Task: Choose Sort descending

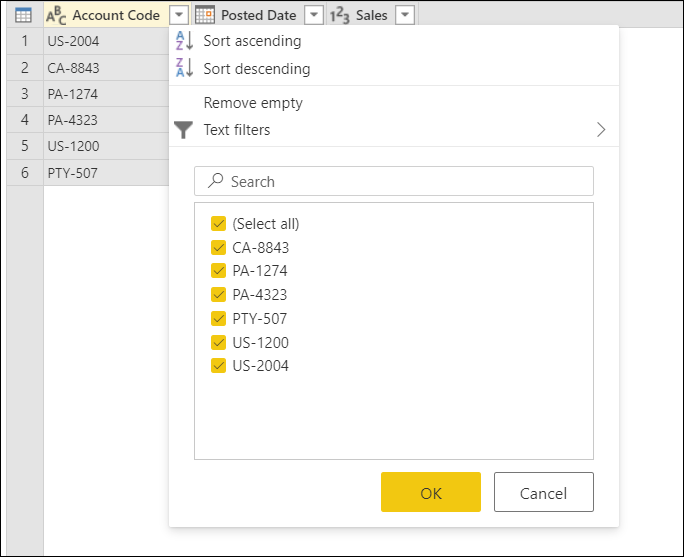Action: coord(257,68)
